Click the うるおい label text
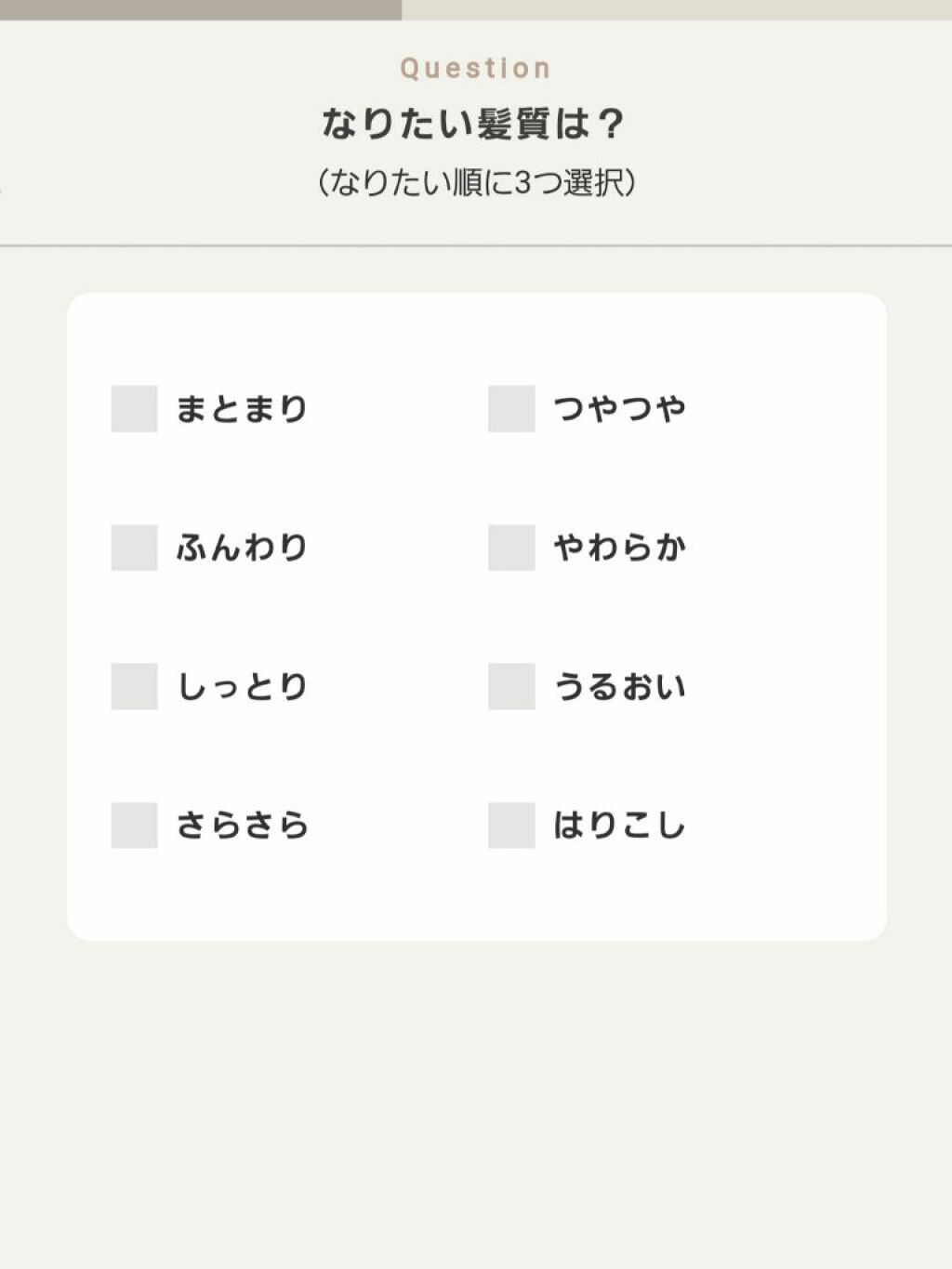This screenshot has height=1269, width=952. 619,686
